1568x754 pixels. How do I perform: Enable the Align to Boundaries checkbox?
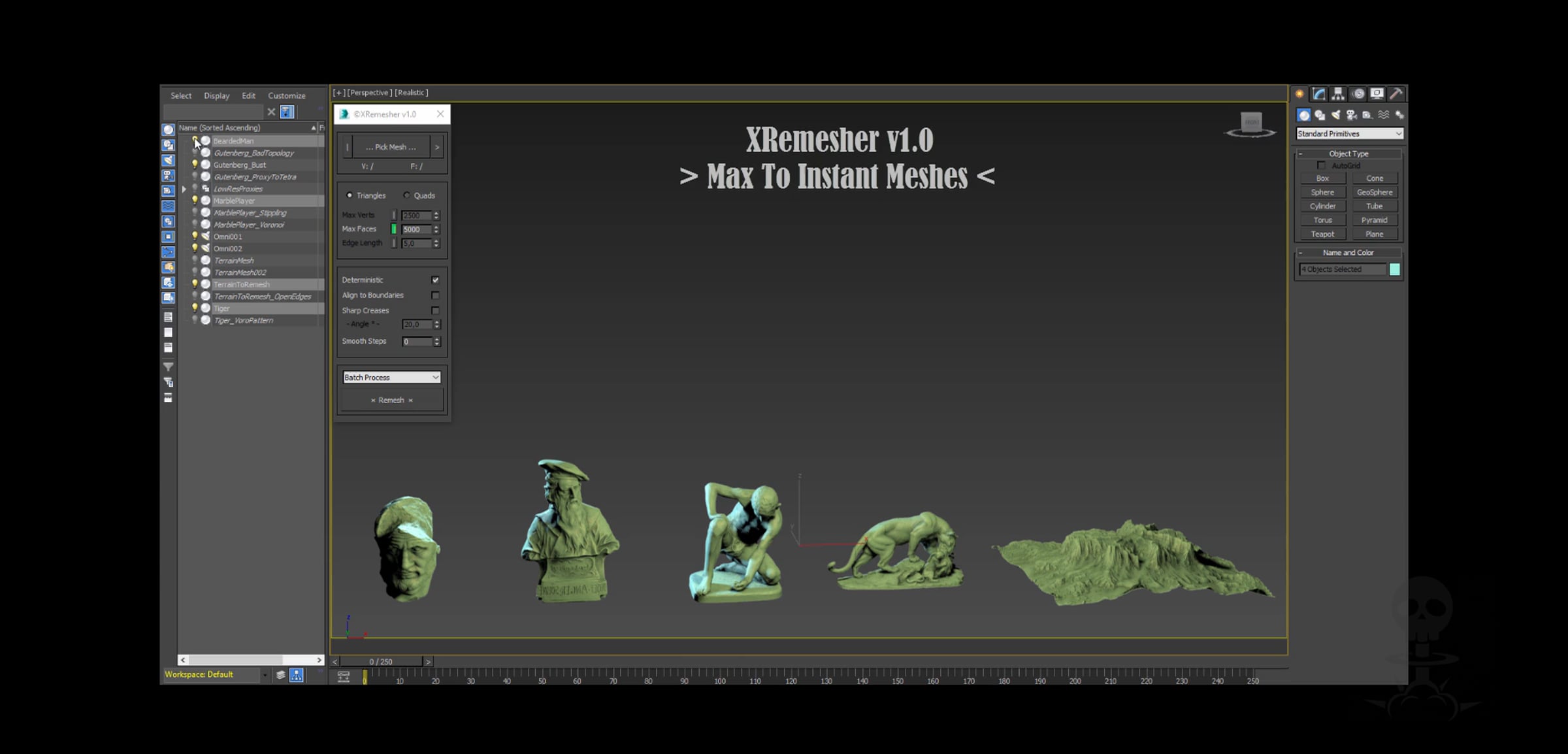point(435,295)
